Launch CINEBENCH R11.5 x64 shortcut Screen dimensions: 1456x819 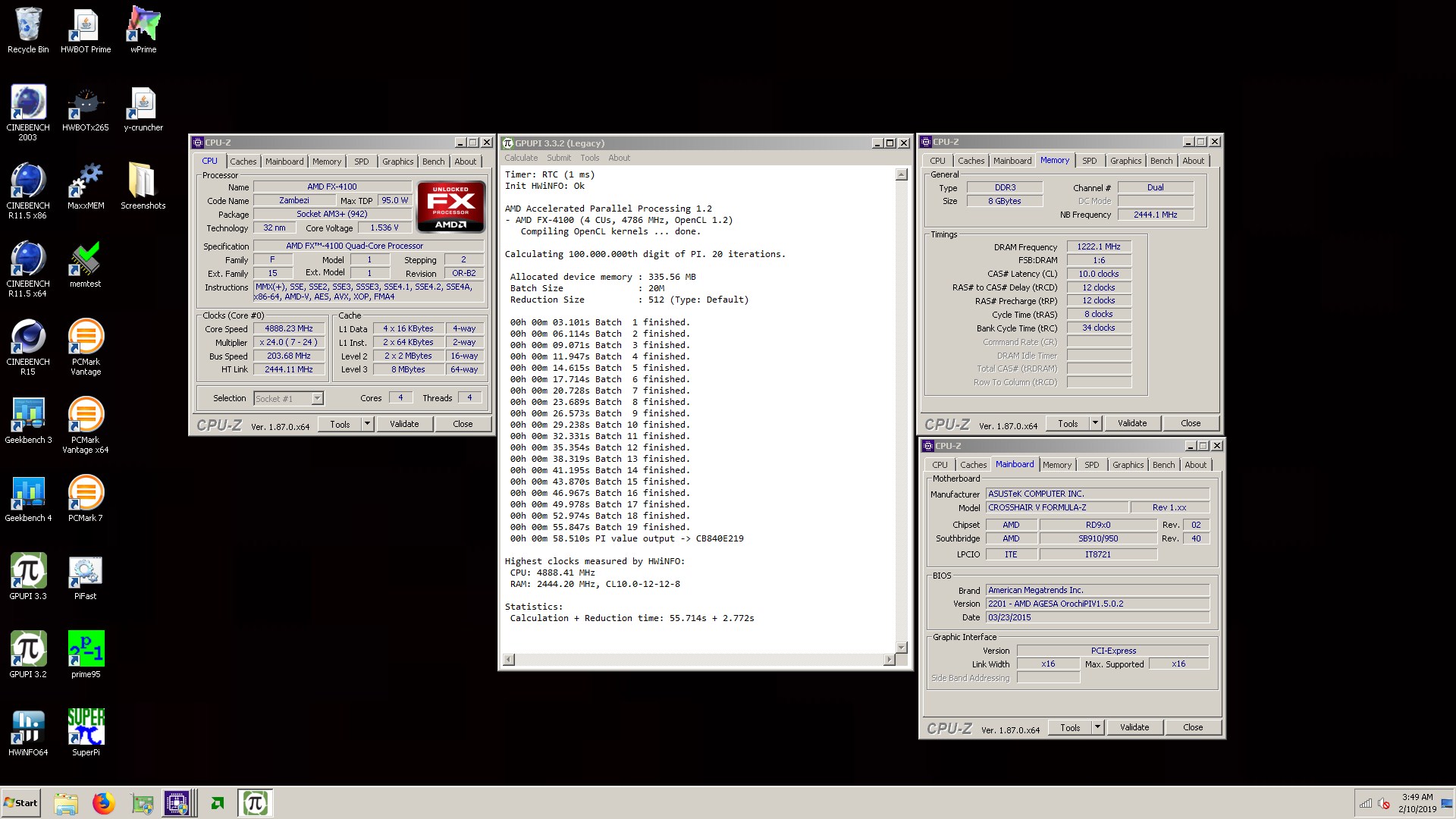[28, 269]
